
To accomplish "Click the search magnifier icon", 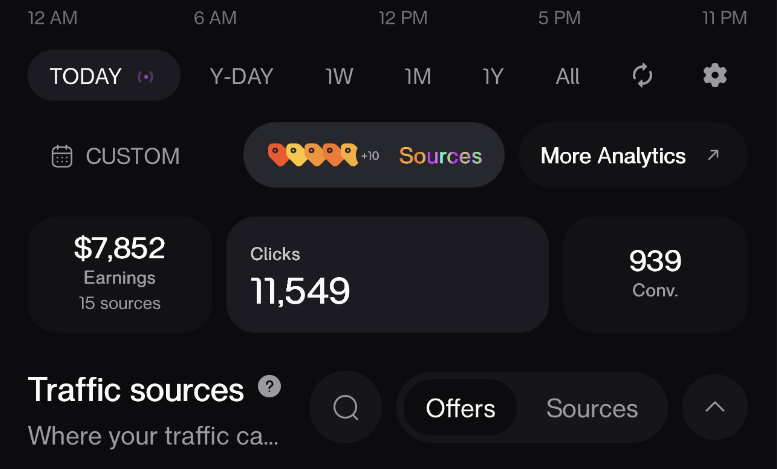I will 345,408.
